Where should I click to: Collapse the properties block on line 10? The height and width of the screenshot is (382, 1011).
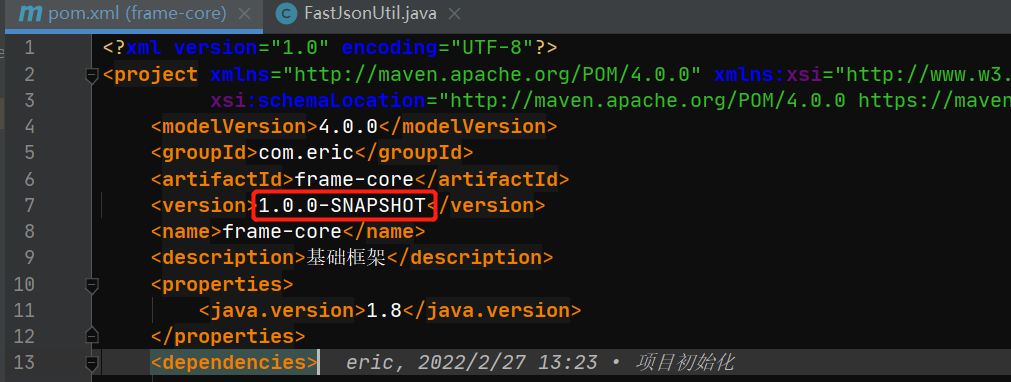point(92,285)
